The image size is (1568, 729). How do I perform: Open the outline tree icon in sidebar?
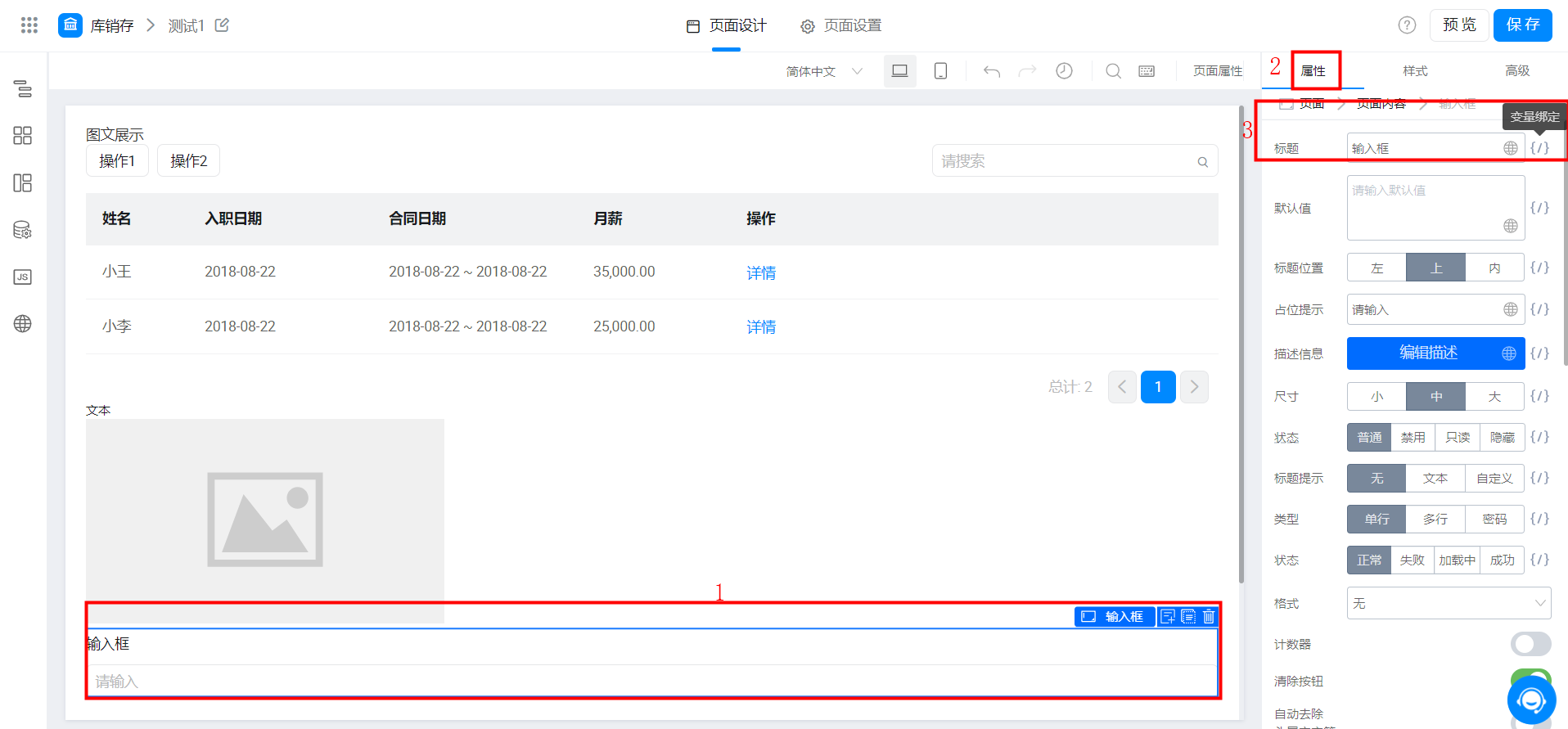click(x=23, y=88)
